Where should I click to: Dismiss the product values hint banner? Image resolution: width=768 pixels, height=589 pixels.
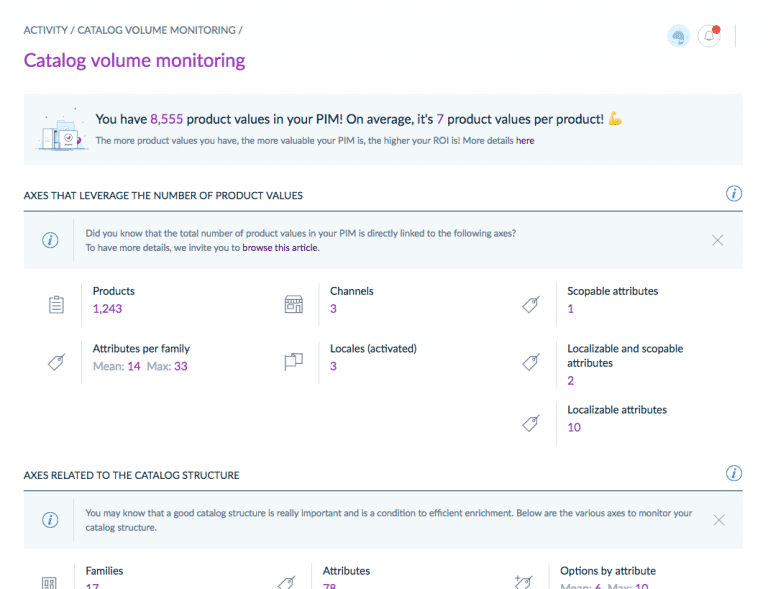[717, 240]
